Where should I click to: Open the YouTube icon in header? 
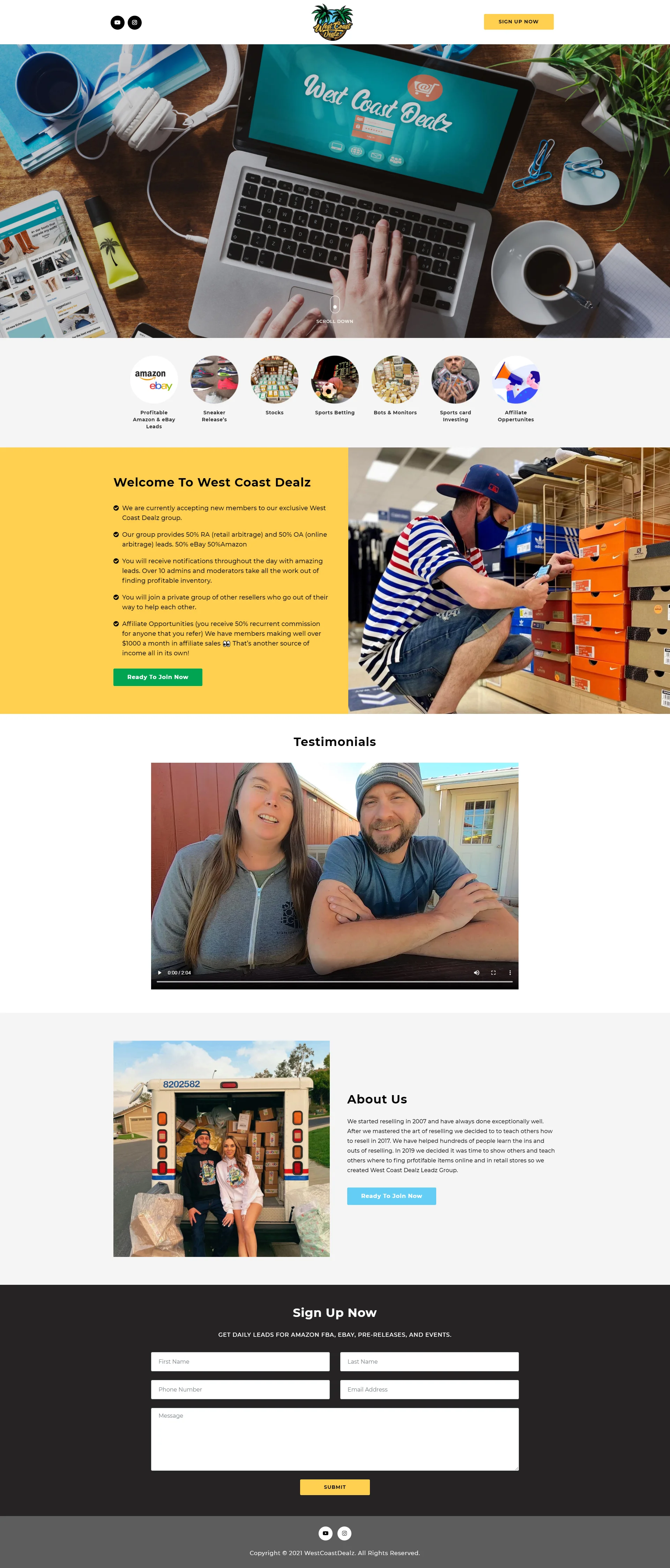(118, 23)
